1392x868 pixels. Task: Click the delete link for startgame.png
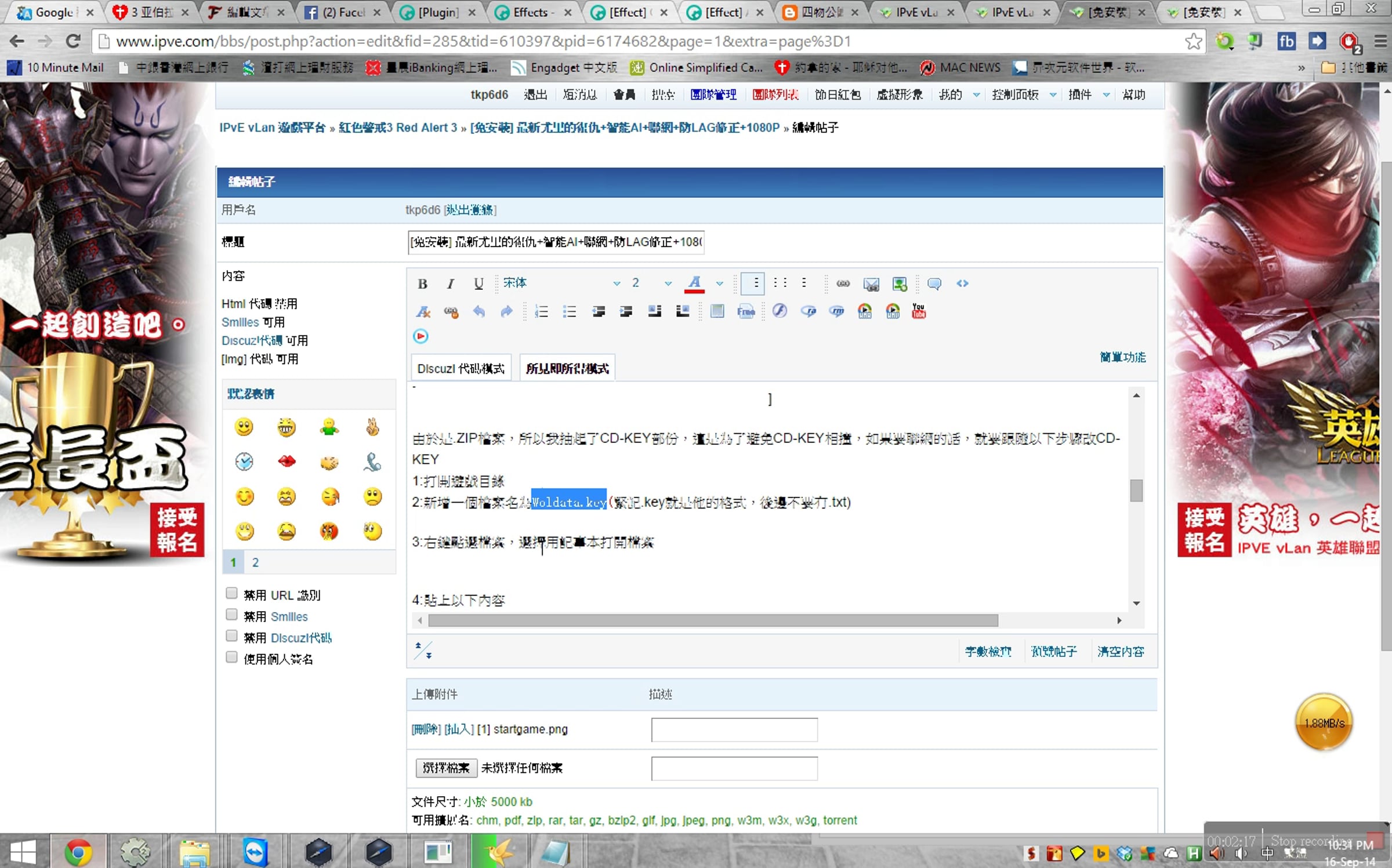click(x=426, y=729)
